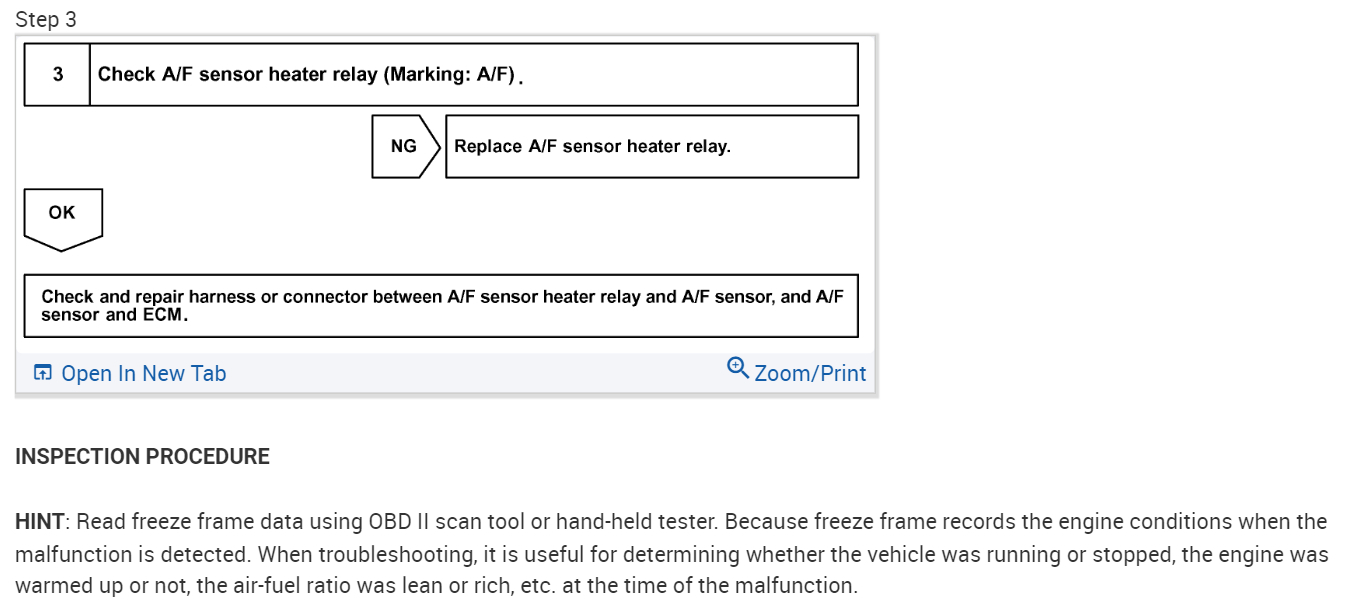Click the bold HINT label
The image size is (1353, 605).
(x=39, y=522)
